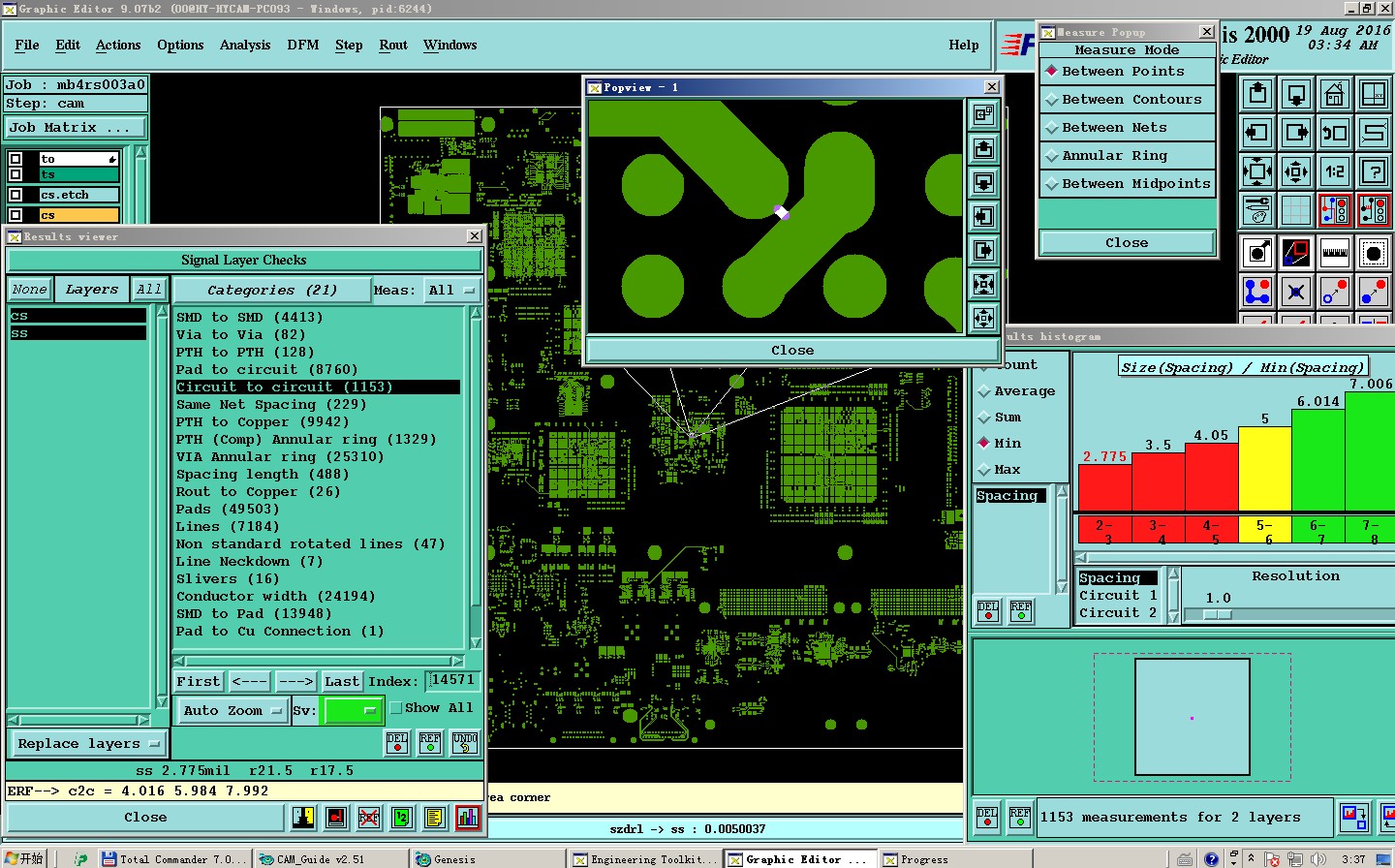
Task: Select the SMD to SMD (4413) category
Action: click(317, 318)
